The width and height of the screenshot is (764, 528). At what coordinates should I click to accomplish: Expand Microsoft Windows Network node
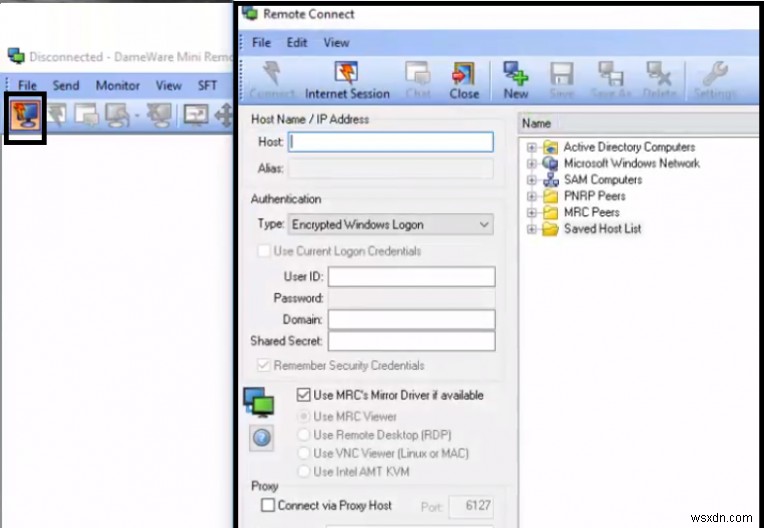(x=532, y=164)
